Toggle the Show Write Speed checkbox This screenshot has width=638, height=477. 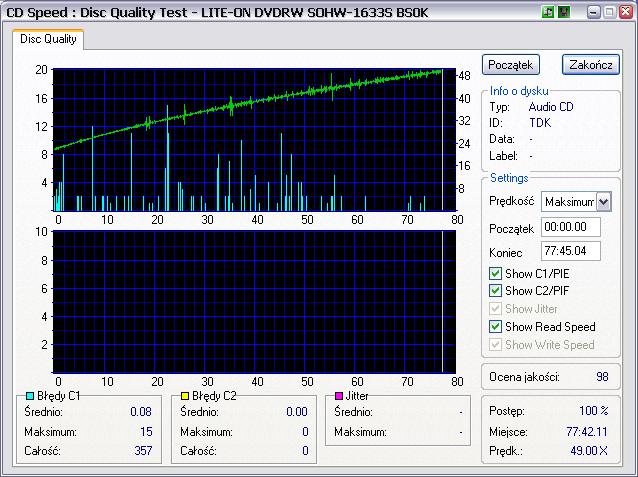495,345
